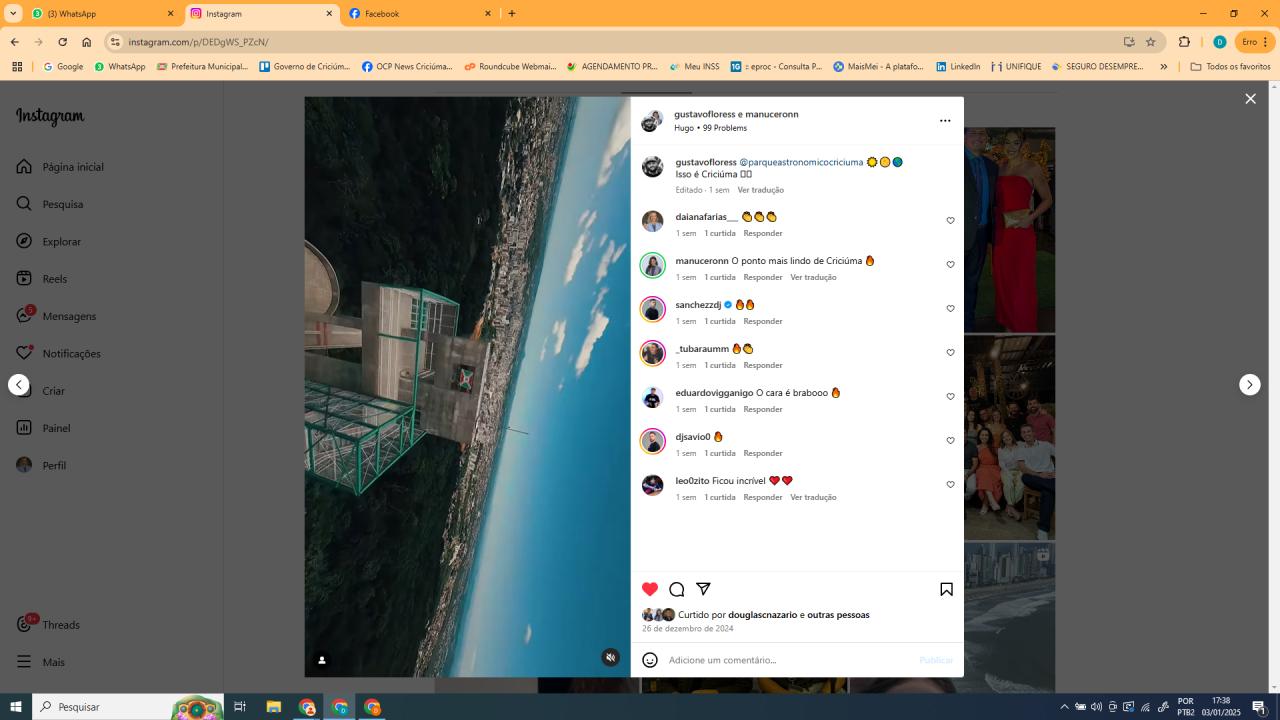The image size is (1280, 720).
Task: Open Página inicial in Instagram sidebar
Action: pos(60,167)
